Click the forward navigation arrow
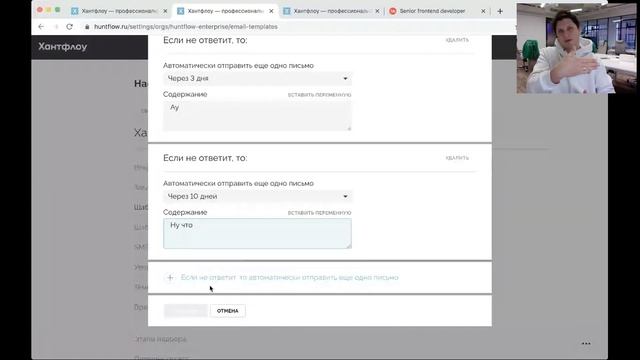This screenshot has width=640, height=360. (56, 27)
